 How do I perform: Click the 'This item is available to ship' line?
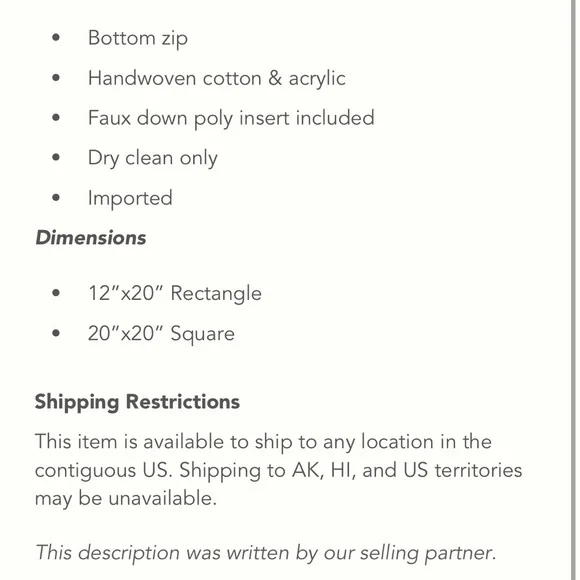[x=263, y=442]
